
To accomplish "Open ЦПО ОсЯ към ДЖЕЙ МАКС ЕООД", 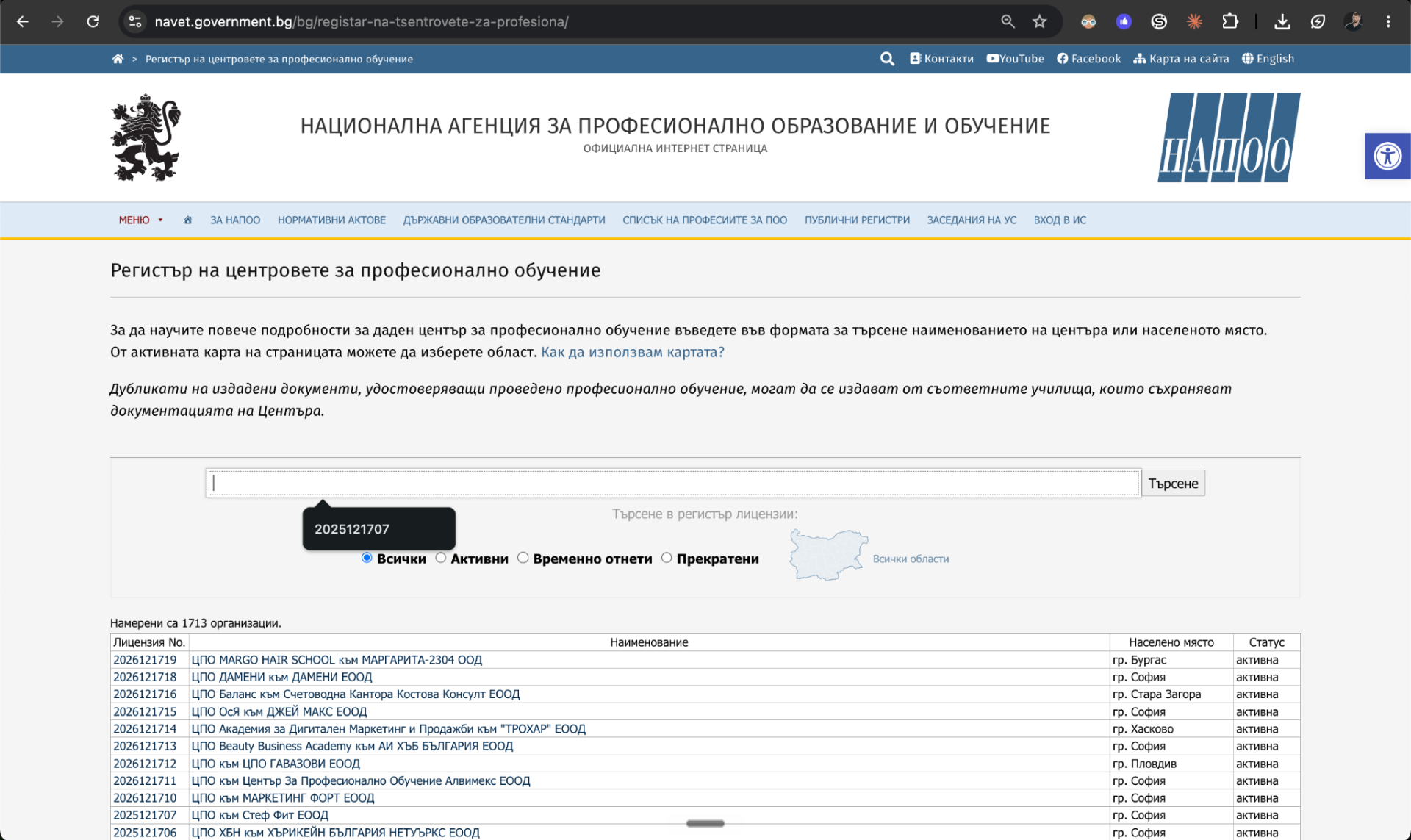I will (279, 711).
